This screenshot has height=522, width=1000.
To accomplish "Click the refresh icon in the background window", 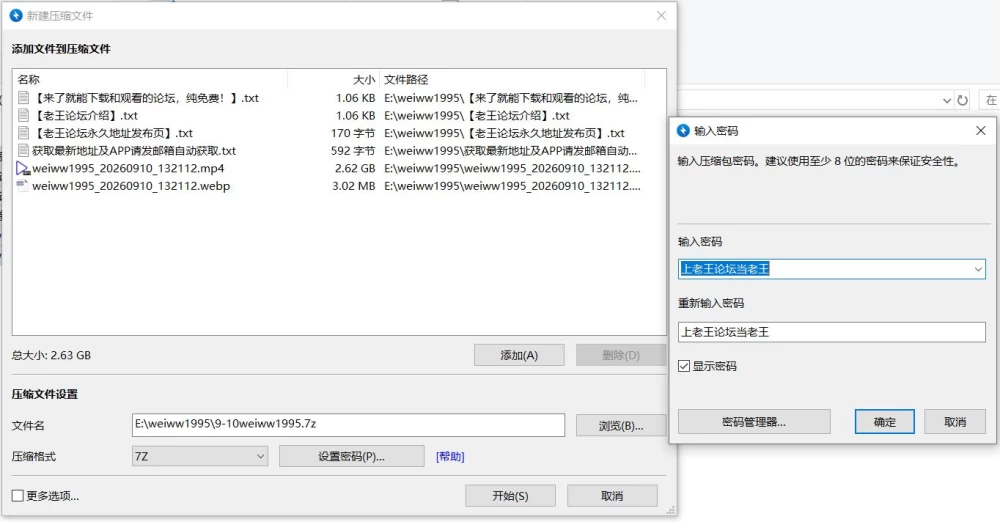I will click(x=962, y=100).
